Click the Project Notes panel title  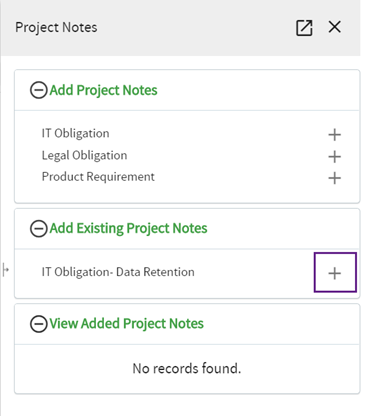coord(56,28)
